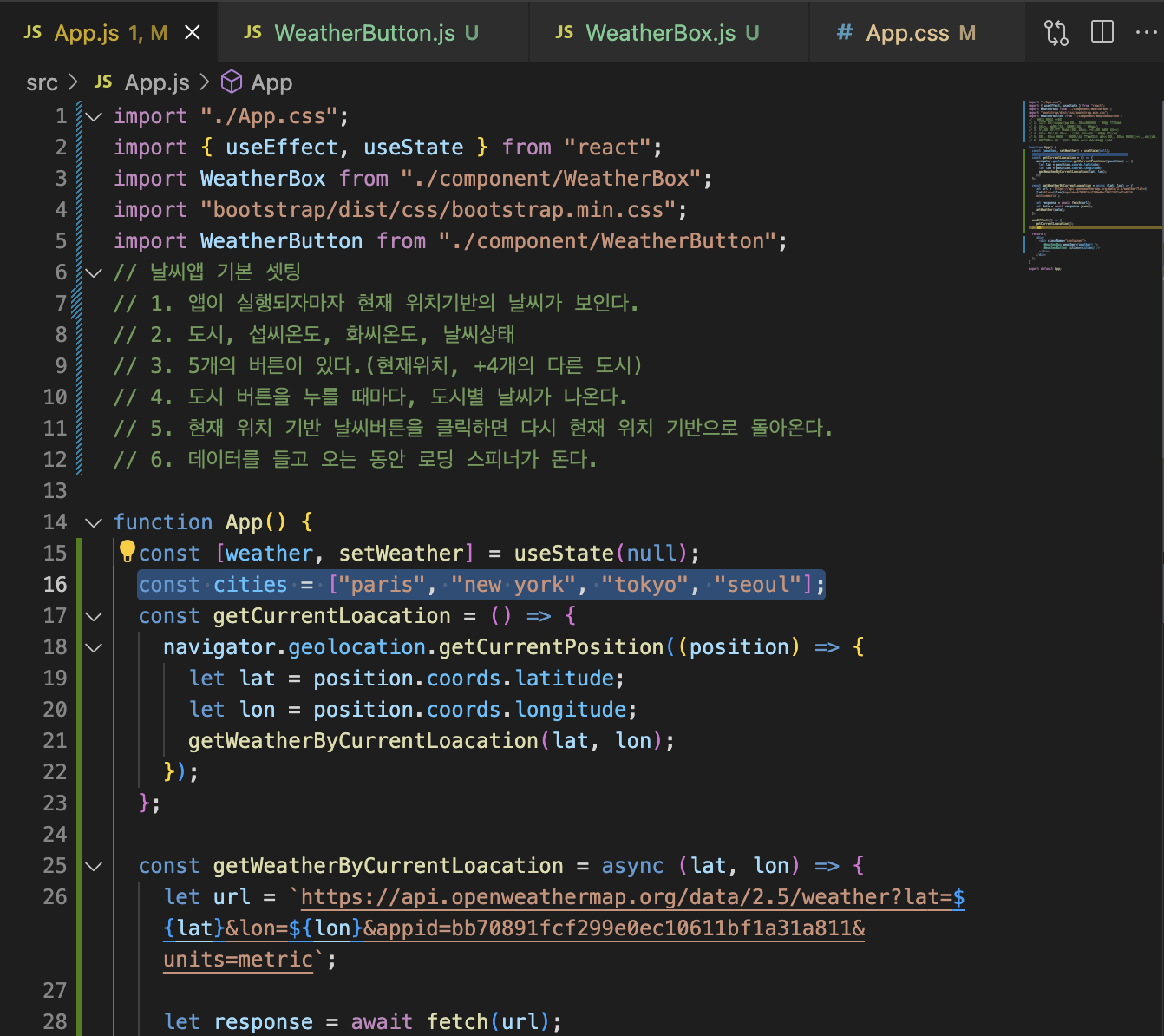Image resolution: width=1164 pixels, height=1036 pixels.
Task: Click 'WeatherButton' identifier on line 5
Action: [x=282, y=241]
